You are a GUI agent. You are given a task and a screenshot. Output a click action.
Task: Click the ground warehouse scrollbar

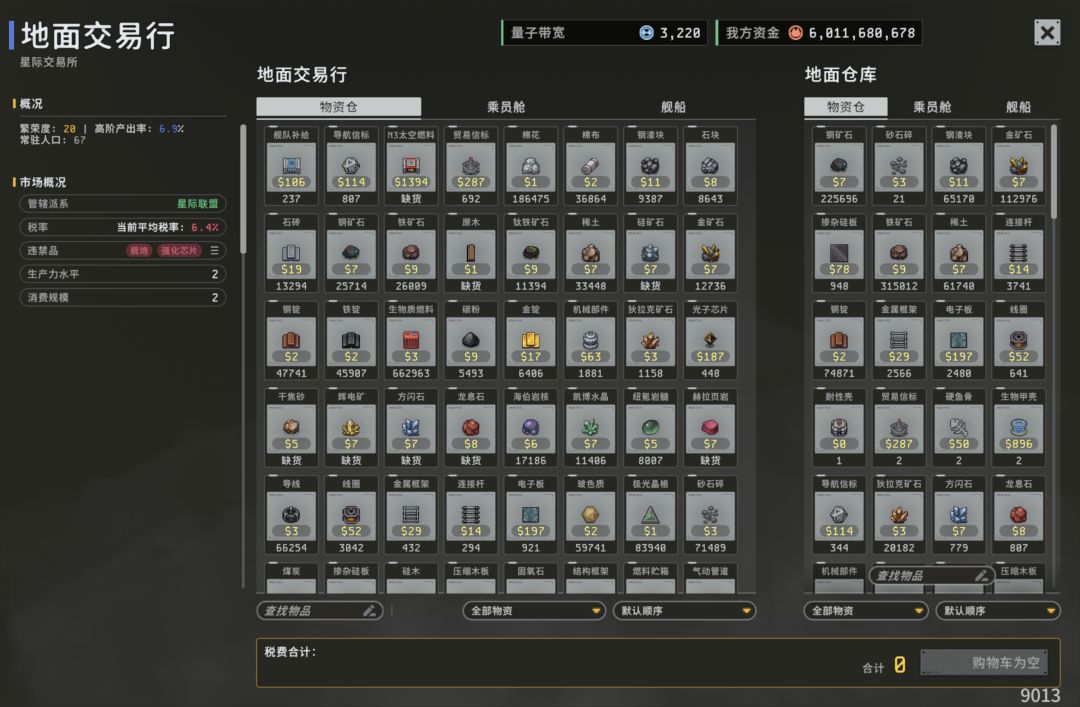tap(1054, 171)
